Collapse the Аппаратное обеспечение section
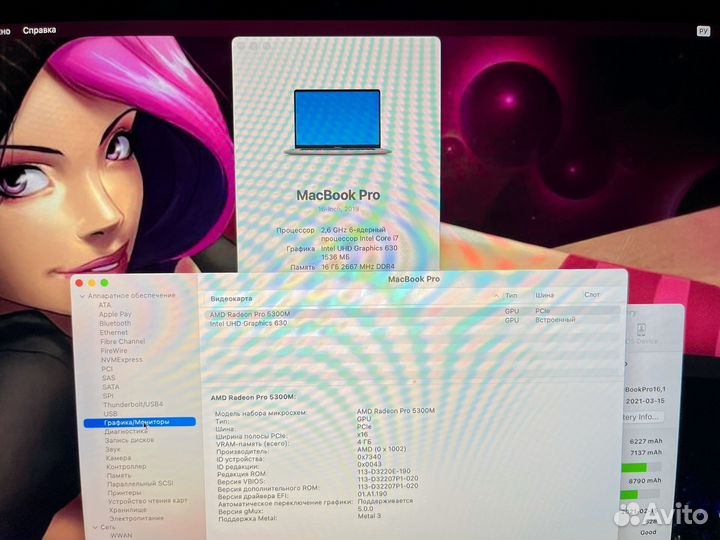Screen dimensions: 720x540 point(83,296)
